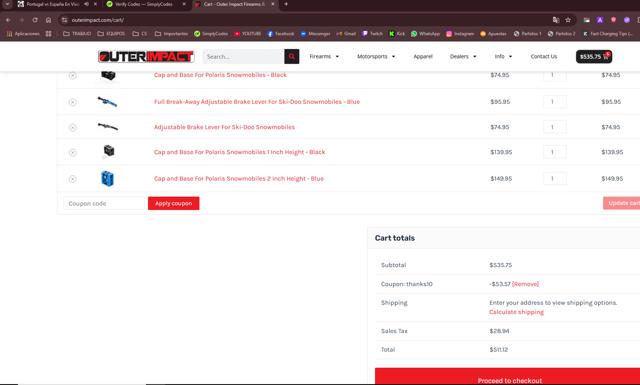Open the Messenger bookmark
Screen dimensions: 640x385
click(x=316, y=33)
